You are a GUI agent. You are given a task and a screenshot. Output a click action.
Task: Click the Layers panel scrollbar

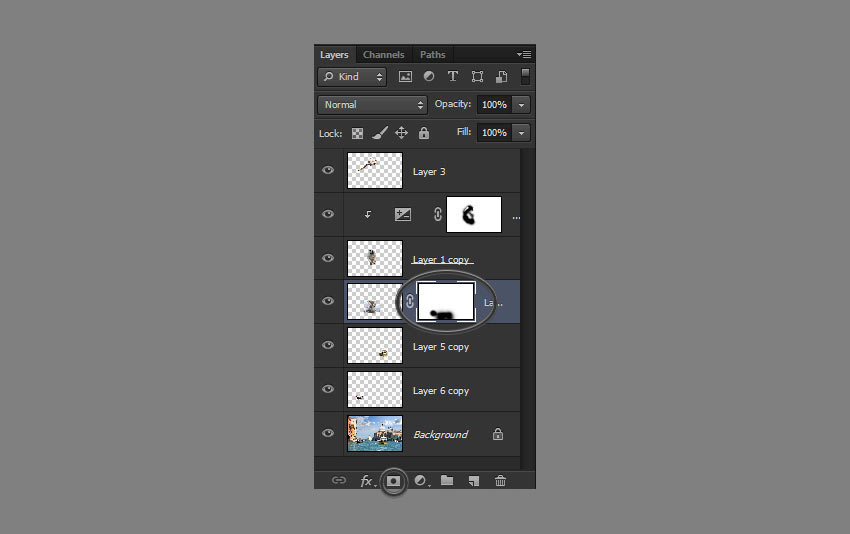pos(527,308)
